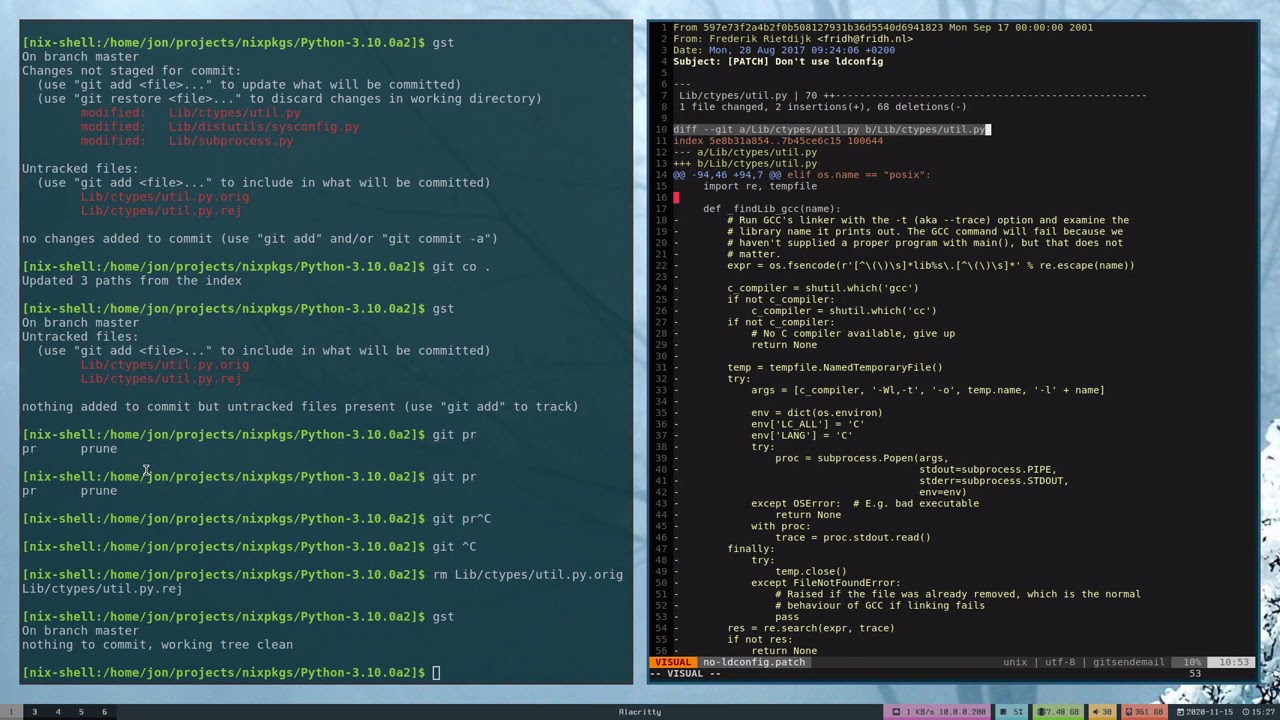Click the 'proc = subprocess.Popen(args,' line

[861, 458]
